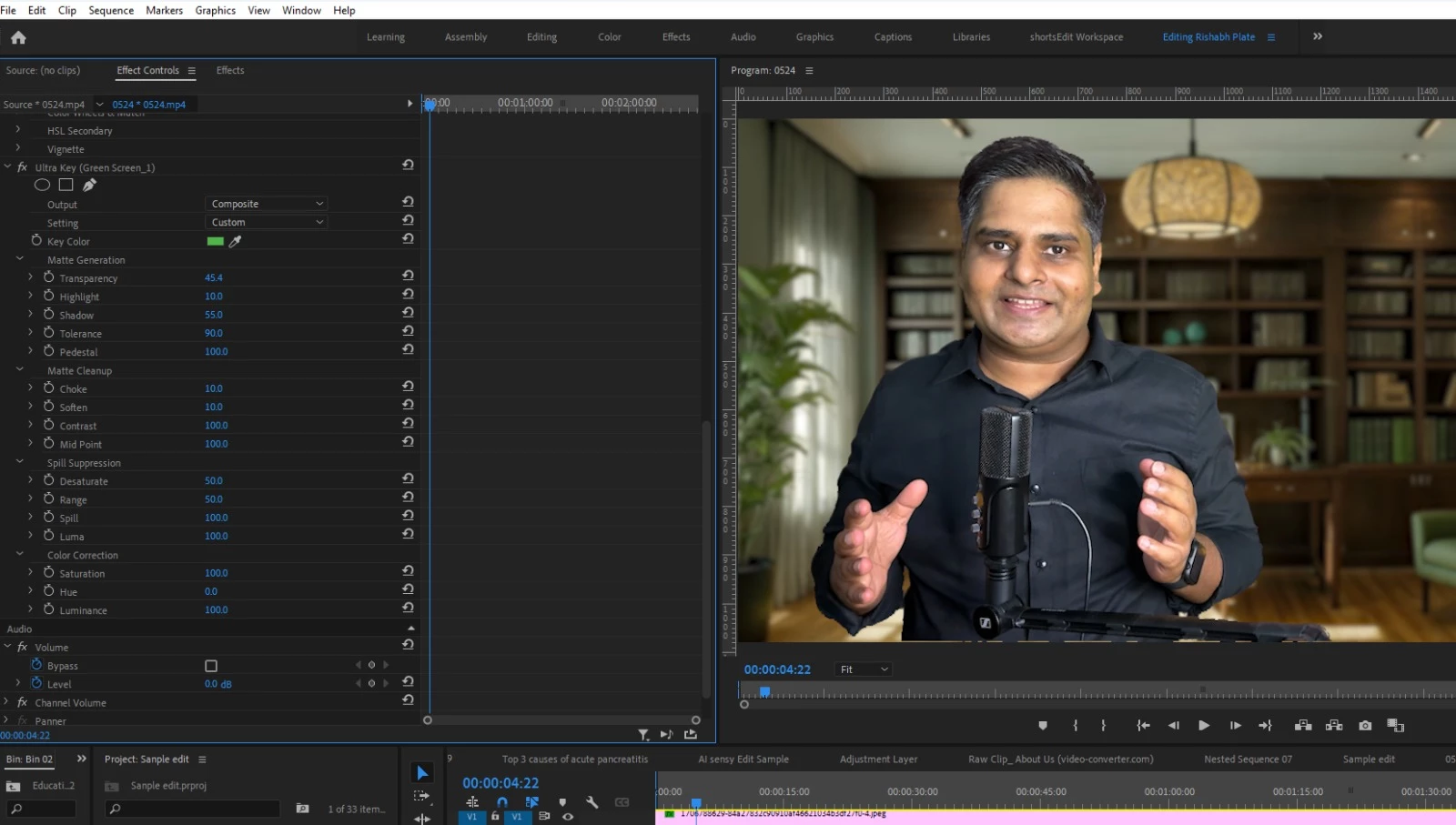
Task: Click the Tolerance value 90.0
Action: click(214, 333)
